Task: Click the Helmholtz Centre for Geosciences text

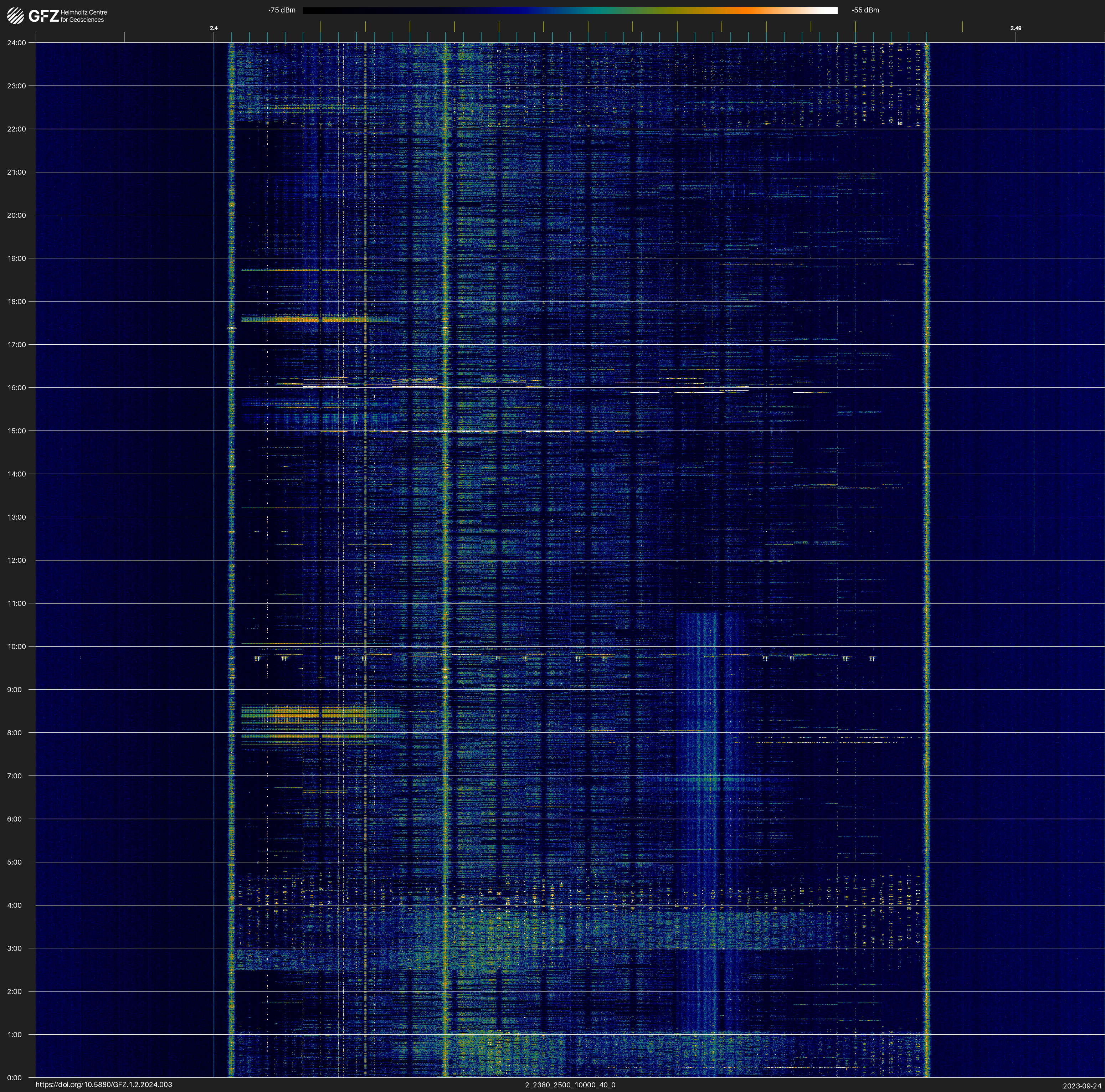Action: click(83, 16)
